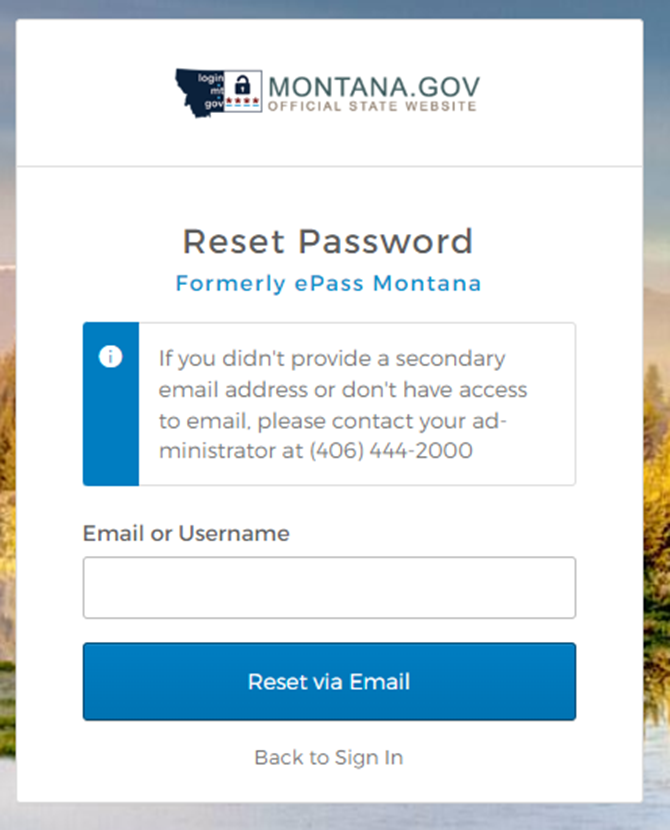Image resolution: width=670 pixels, height=830 pixels.
Task: Click the full Montana.gov logo banner
Action: [x=329, y=90]
